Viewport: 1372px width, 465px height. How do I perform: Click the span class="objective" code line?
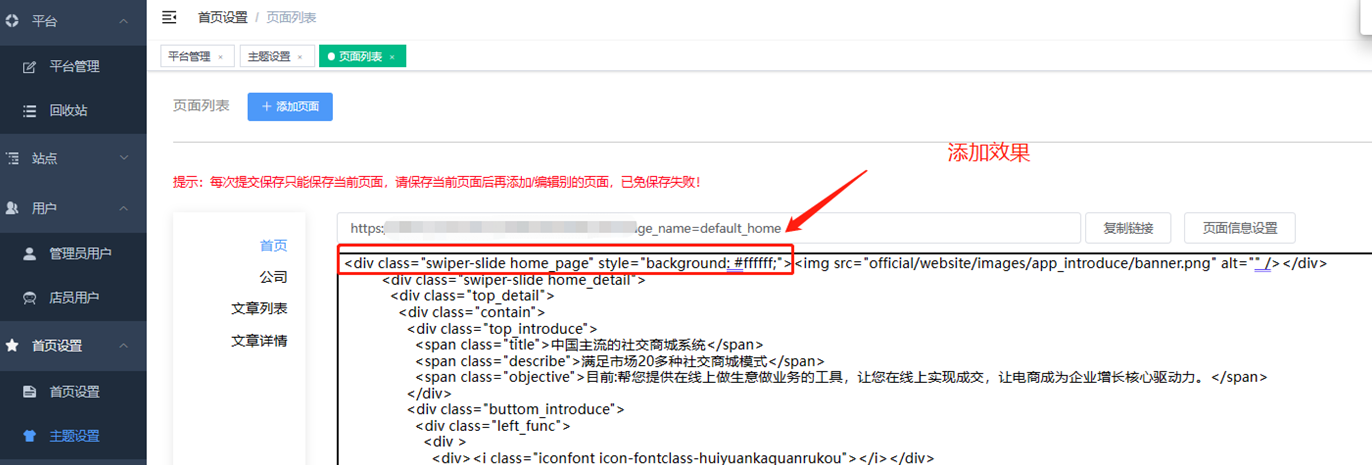(x=841, y=377)
